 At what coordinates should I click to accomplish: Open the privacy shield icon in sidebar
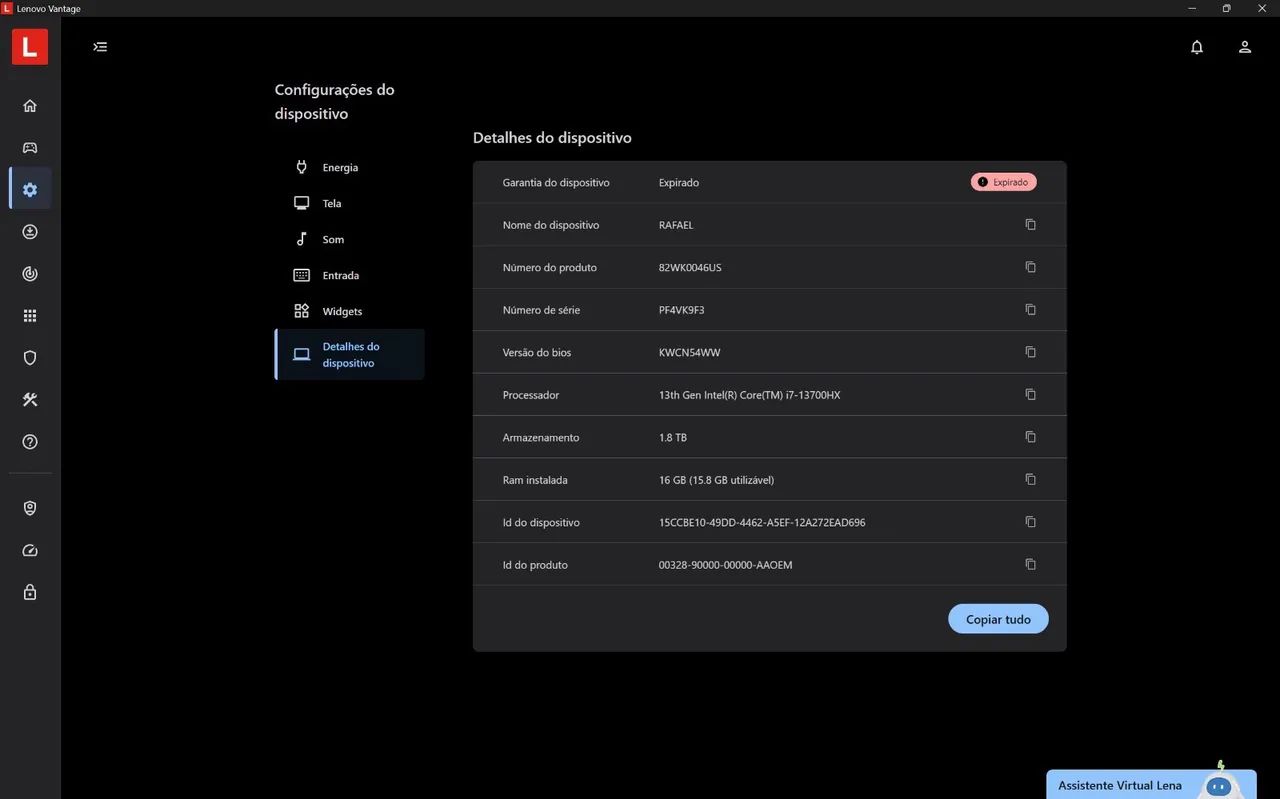coord(30,509)
